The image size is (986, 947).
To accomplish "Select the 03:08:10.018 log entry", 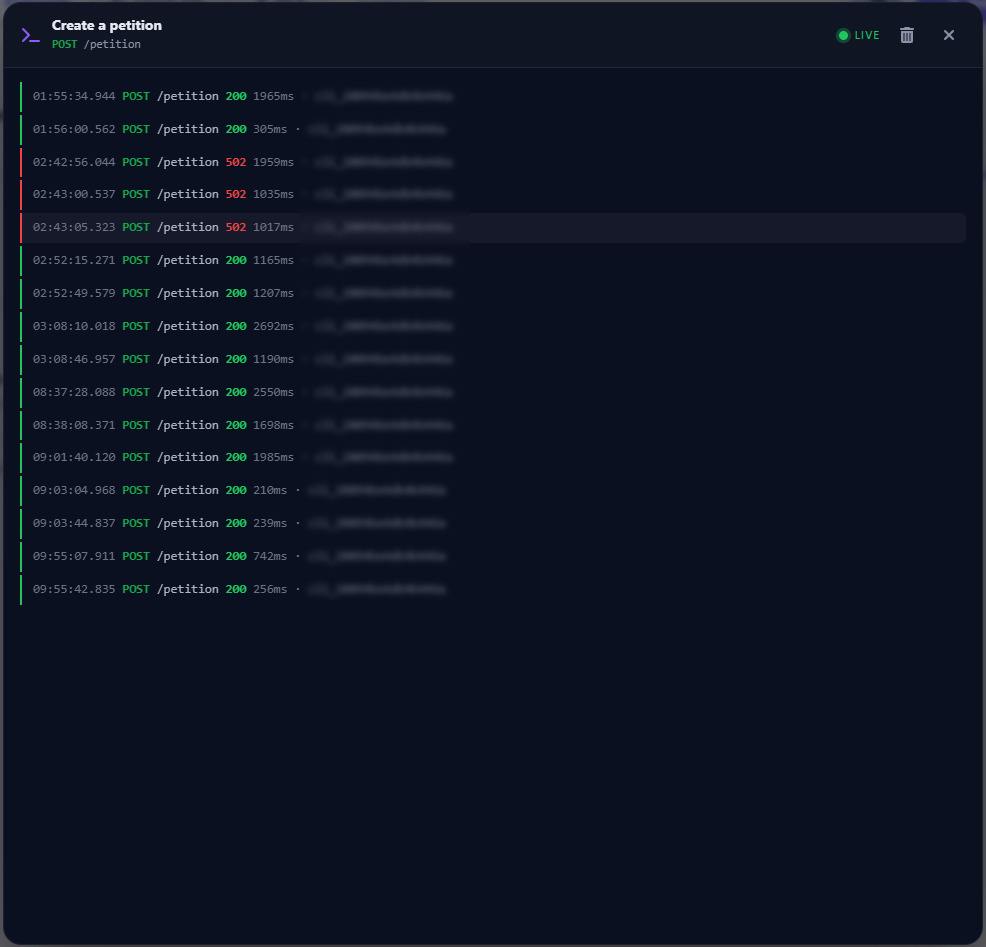I will 493,326.
